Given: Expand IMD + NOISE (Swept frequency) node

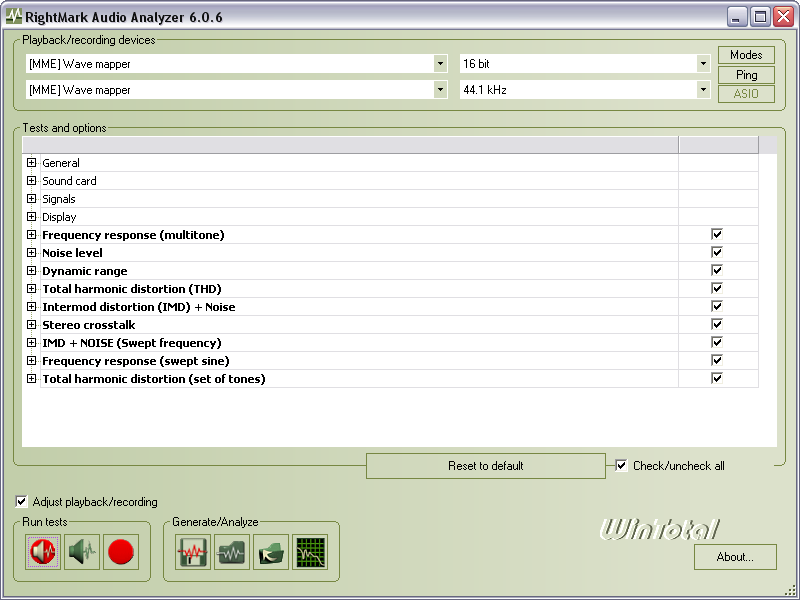Looking at the screenshot, I should tap(32, 342).
